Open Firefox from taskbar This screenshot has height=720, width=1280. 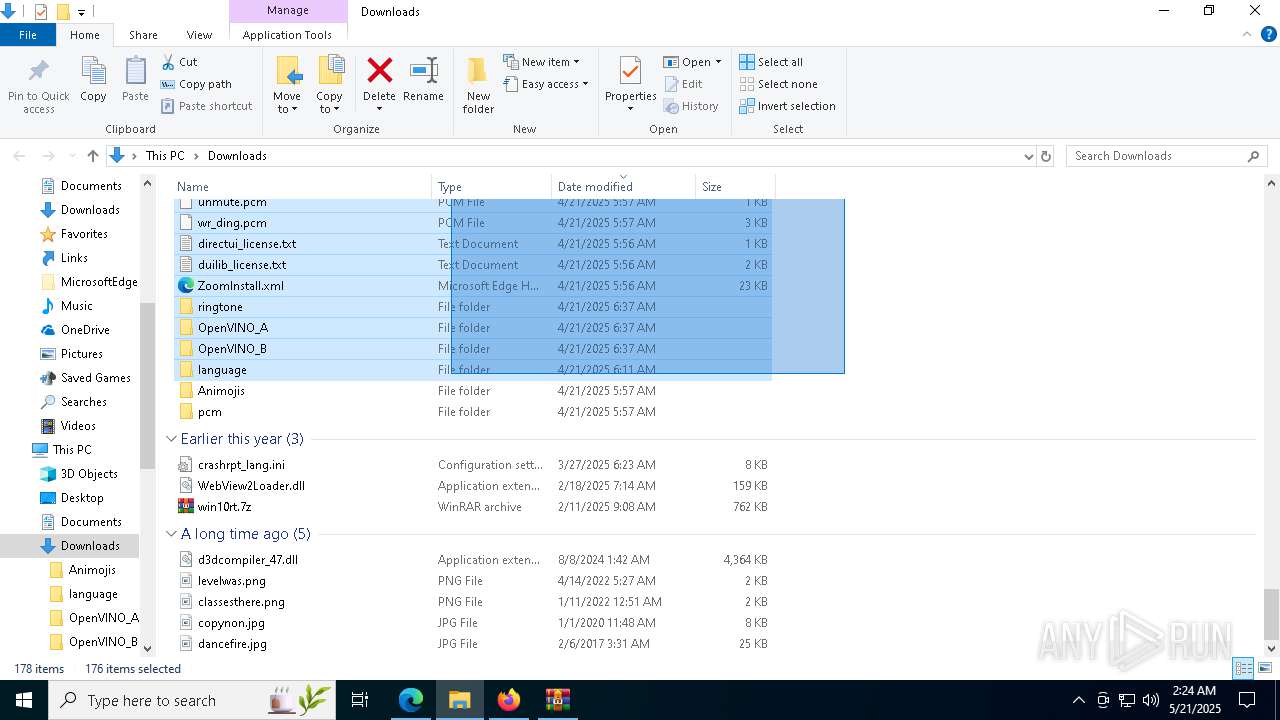click(509, 700)
